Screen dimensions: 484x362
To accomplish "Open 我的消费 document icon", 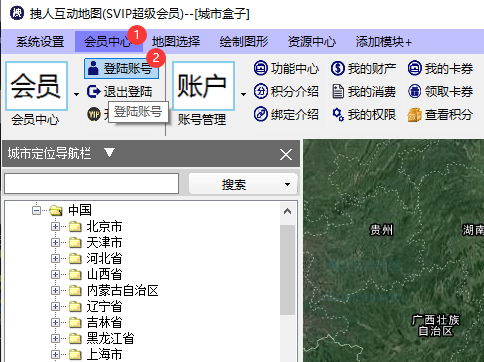I will pos(338,91).
